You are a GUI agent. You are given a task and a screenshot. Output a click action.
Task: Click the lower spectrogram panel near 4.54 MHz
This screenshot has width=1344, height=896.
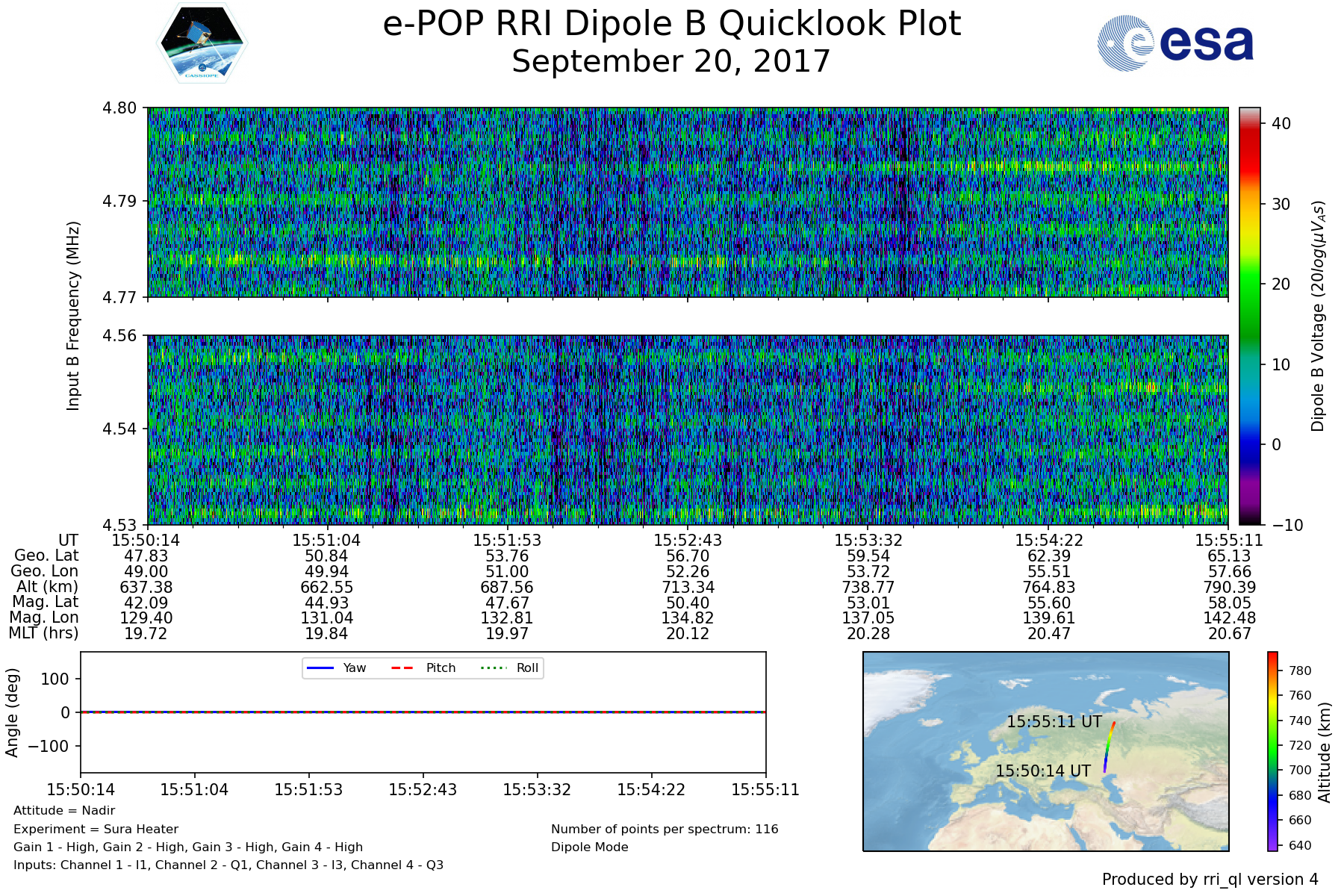687,429
